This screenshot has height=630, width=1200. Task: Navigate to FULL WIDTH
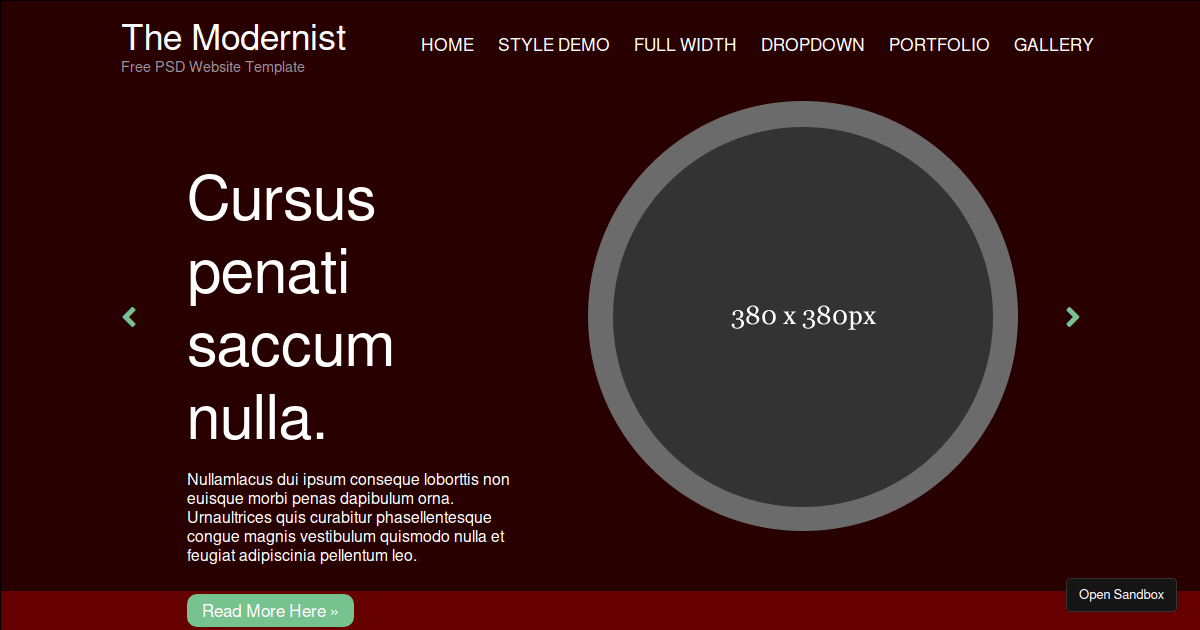tap(685, 45)
